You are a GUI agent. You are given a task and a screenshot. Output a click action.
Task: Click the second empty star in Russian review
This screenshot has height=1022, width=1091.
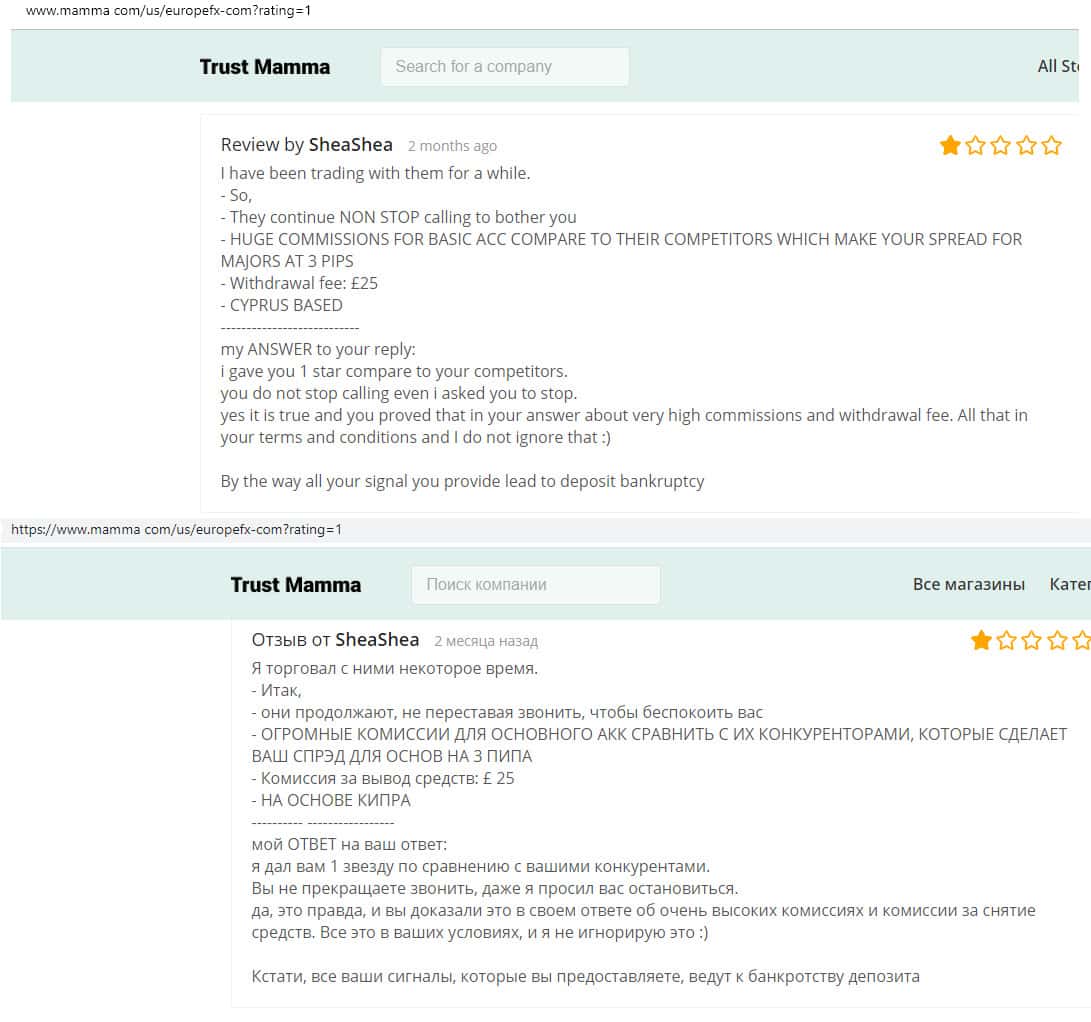click(x=1006, y=641)
